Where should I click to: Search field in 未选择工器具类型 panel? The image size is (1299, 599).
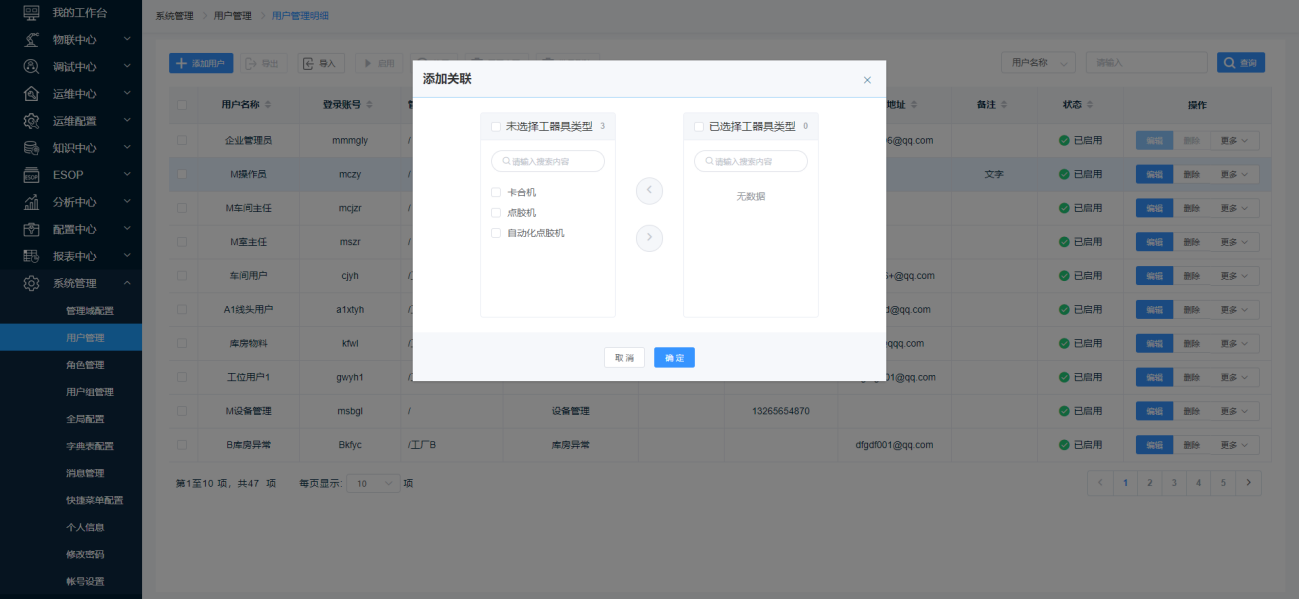548,161
